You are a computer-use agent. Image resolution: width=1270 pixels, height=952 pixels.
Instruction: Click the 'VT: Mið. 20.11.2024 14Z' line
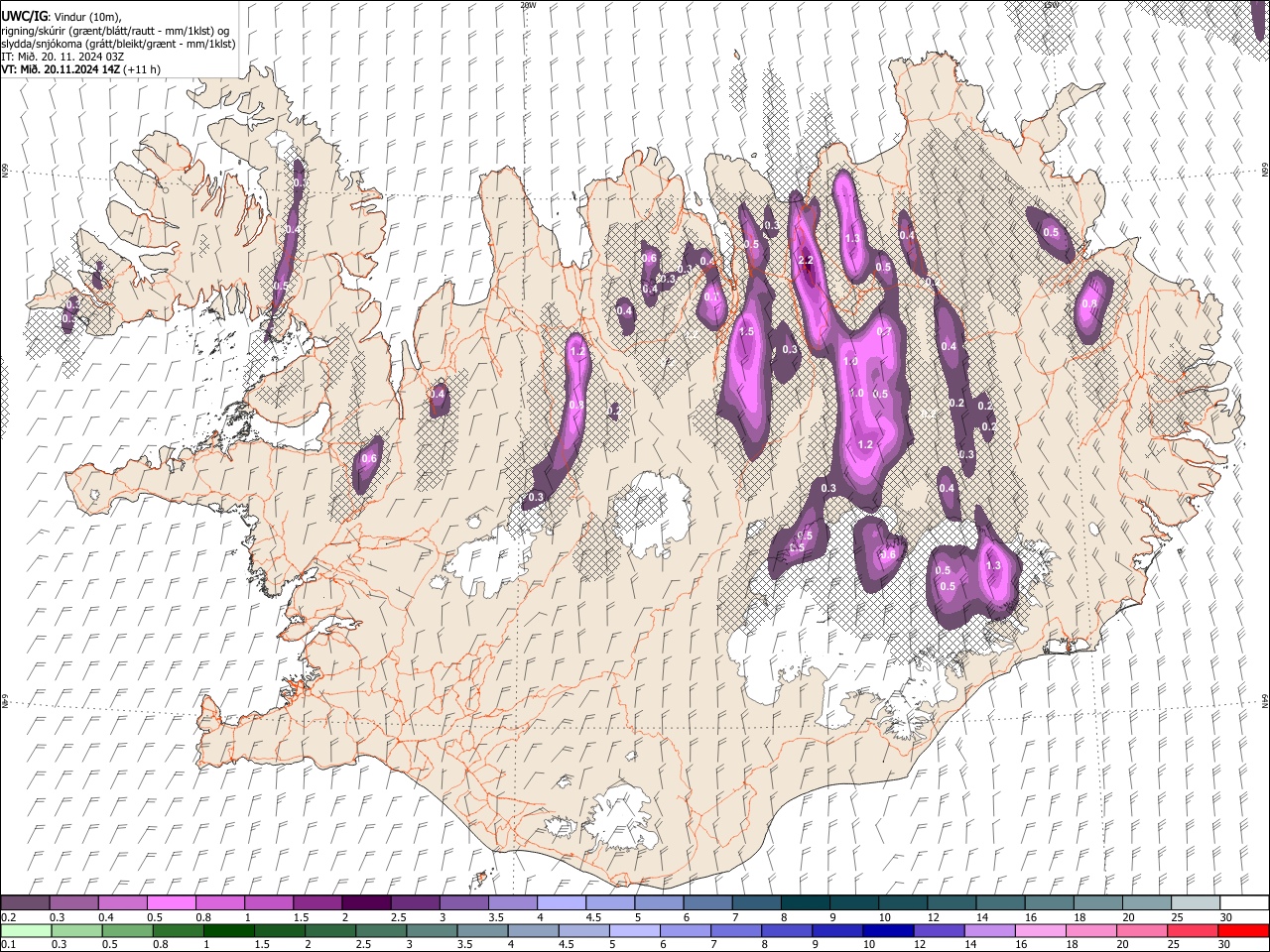tap(61, 69)
